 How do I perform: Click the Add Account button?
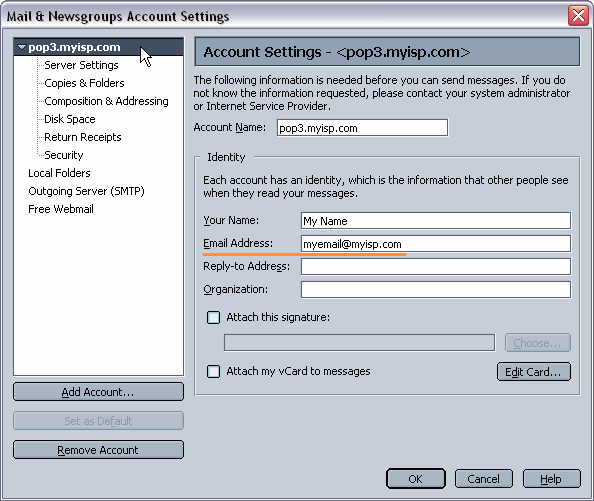98,392
